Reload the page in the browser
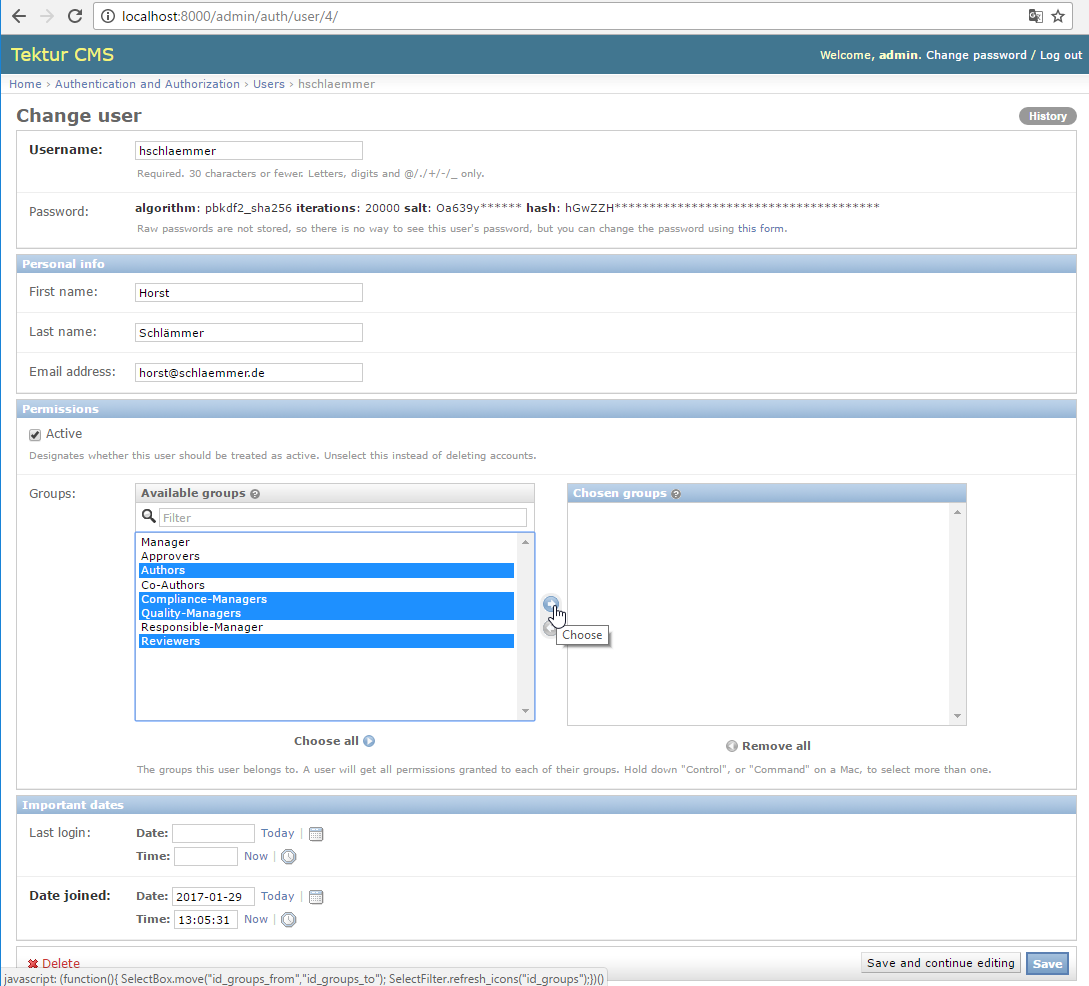The height and width of the screenshot is (986, 1089). click(74, 16)
